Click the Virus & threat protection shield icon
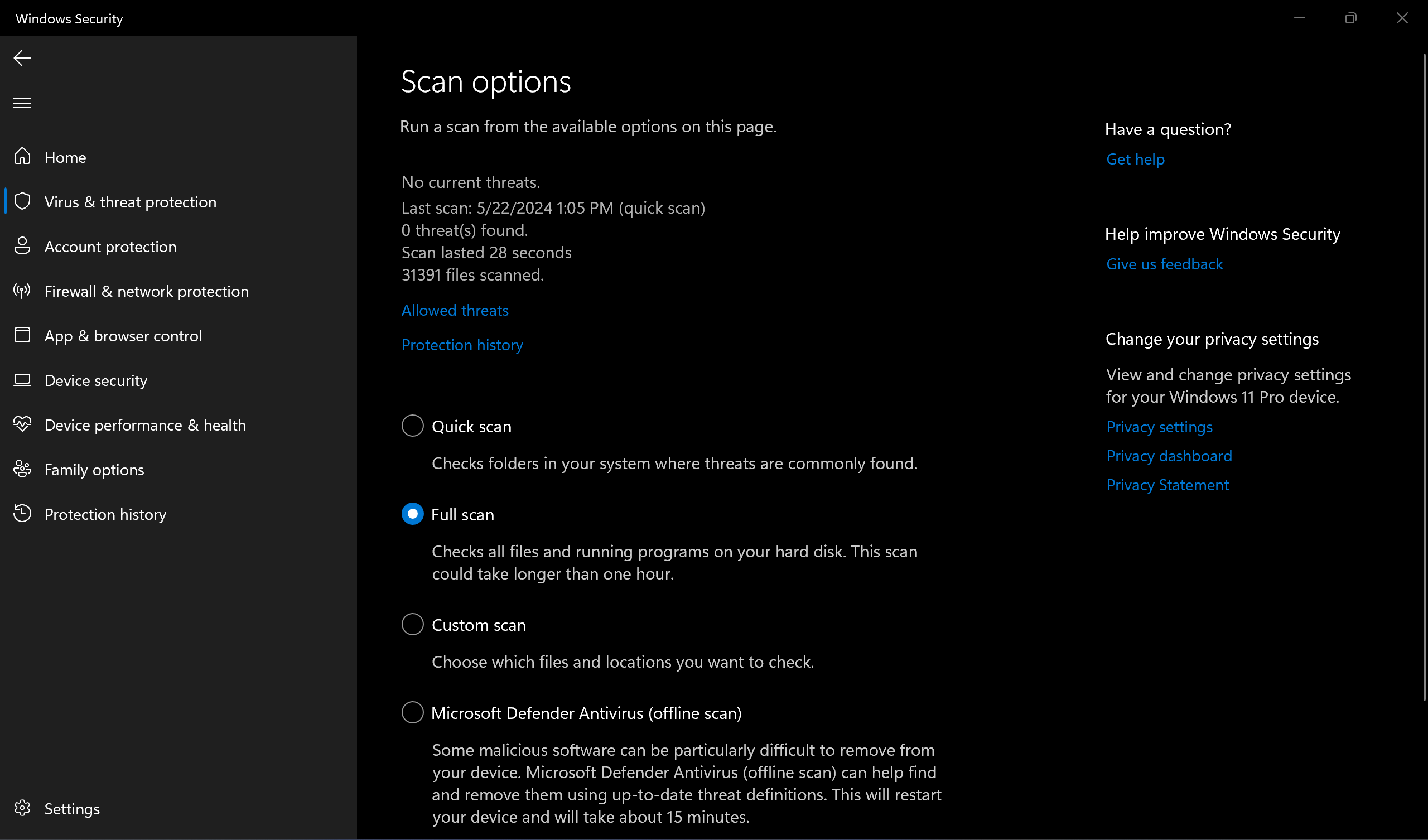The image size is (1428, 840). coord(23,201)
